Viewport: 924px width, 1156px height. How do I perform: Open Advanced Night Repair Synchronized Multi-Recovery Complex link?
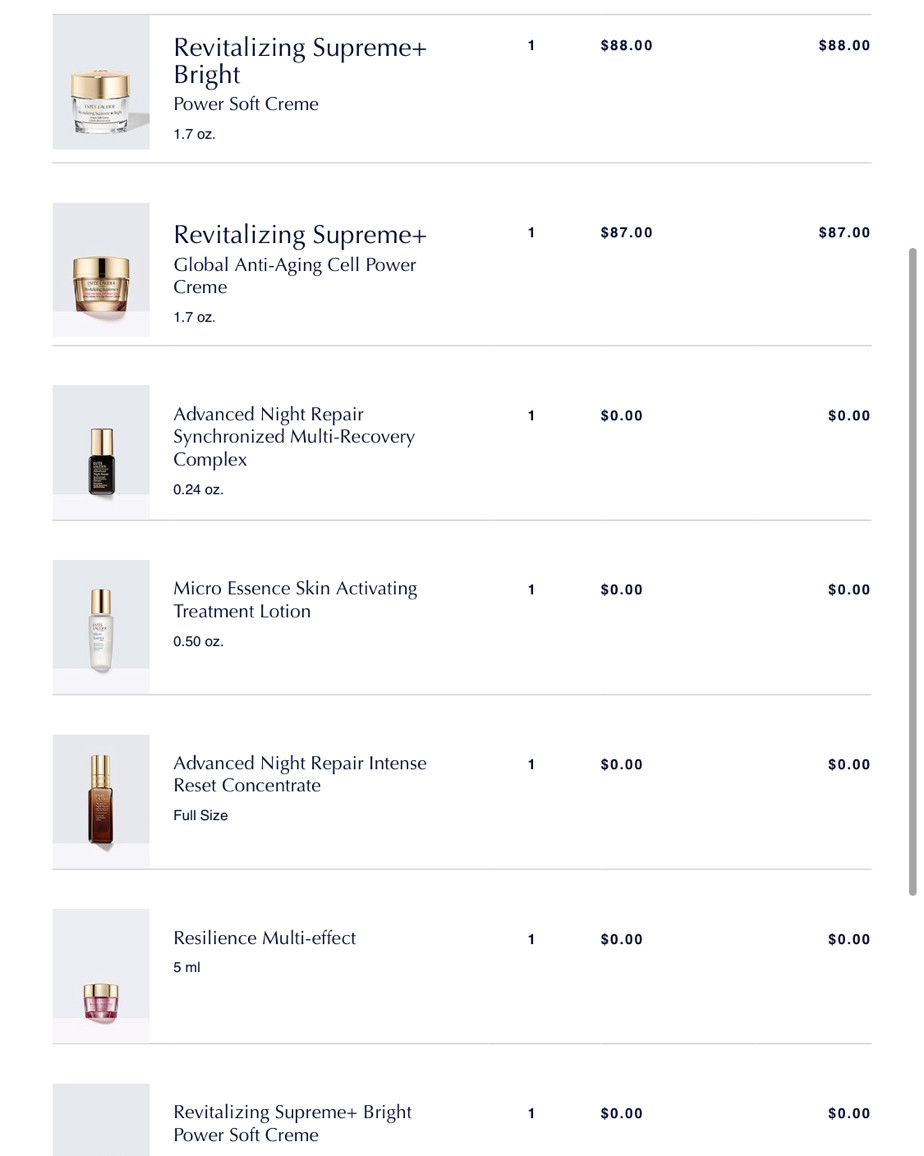pyautogui.click(x=293, y=437)
